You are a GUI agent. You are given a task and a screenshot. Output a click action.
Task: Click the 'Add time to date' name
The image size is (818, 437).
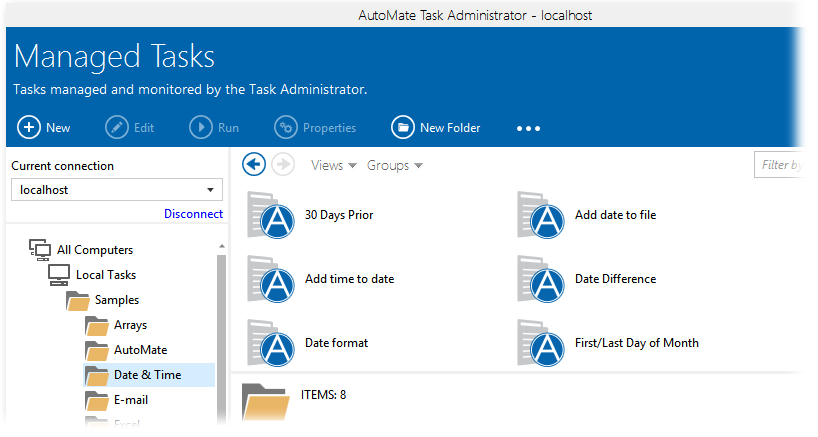coord(350,279)
